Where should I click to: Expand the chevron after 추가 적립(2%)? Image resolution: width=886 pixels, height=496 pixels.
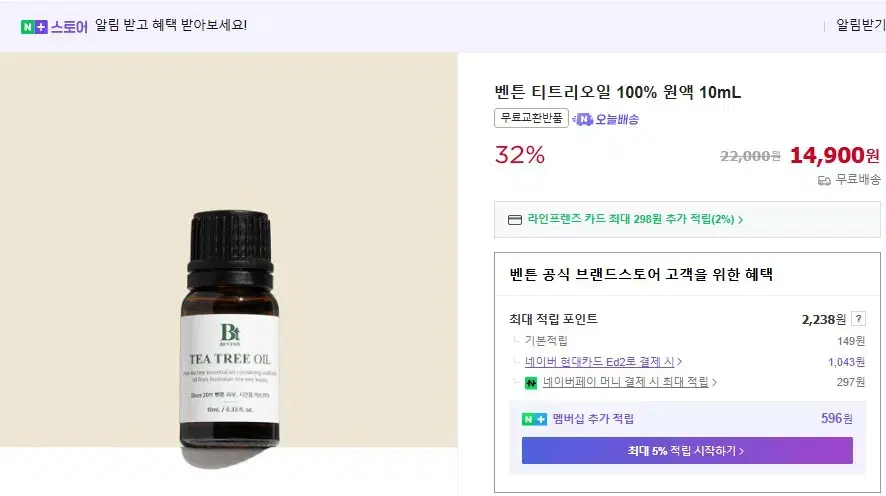pyautogui.click(x=740, y=220)
